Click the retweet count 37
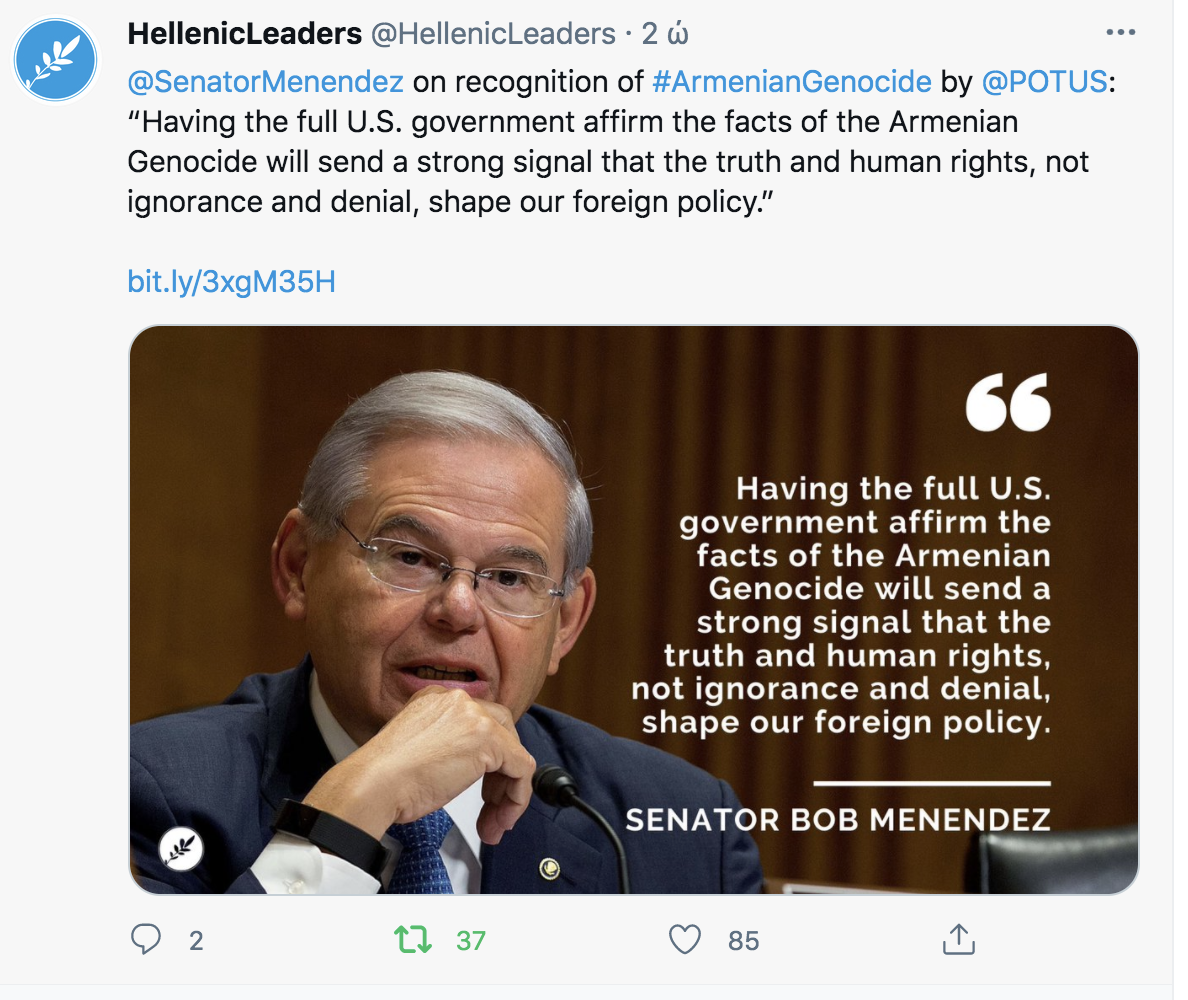The width and height of the screenshot is (1188, 1000). pyautogui.click(x=471, y=941)
